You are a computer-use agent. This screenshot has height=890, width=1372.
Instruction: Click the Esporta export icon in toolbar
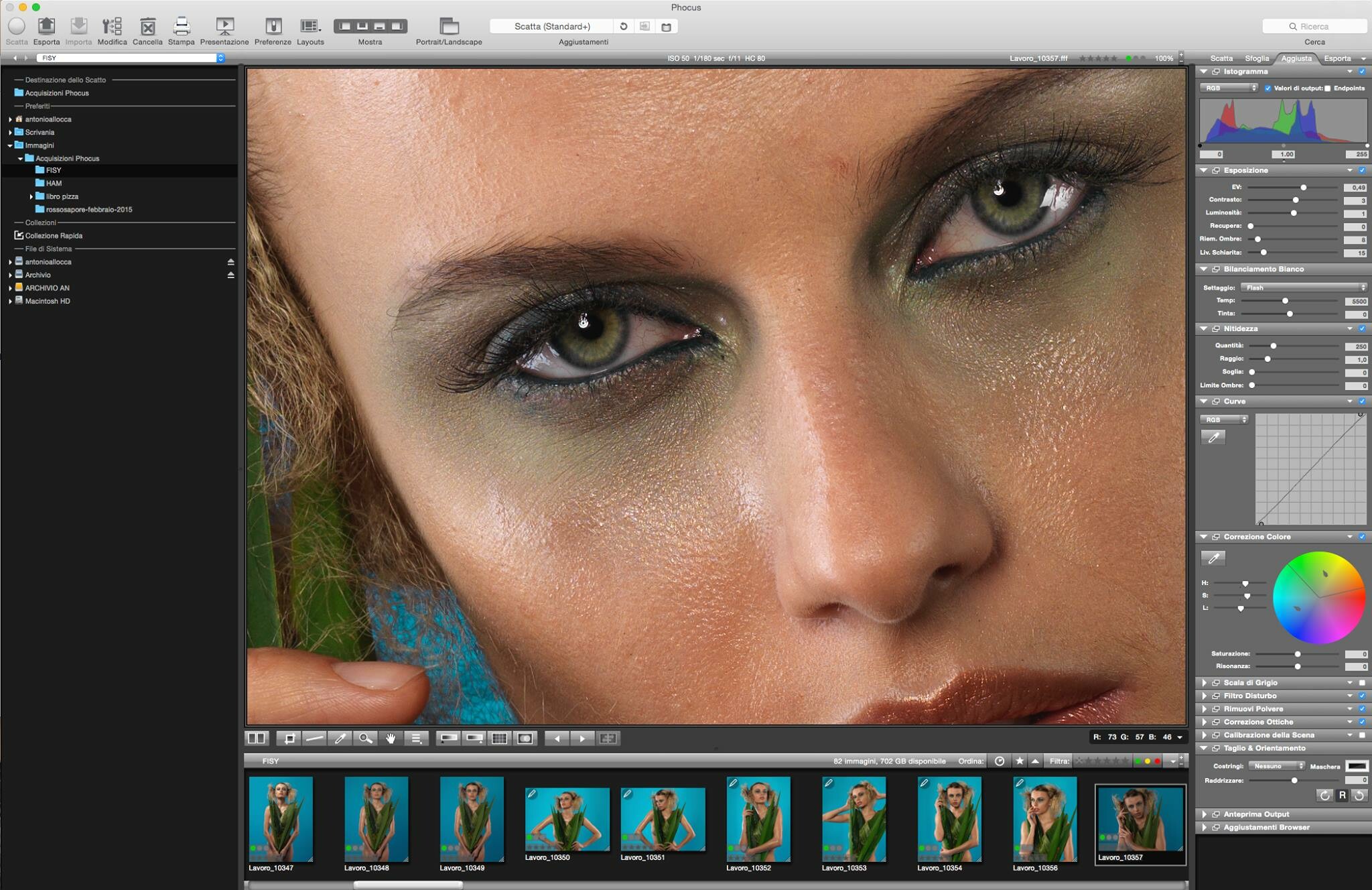[x=46, y=27]
